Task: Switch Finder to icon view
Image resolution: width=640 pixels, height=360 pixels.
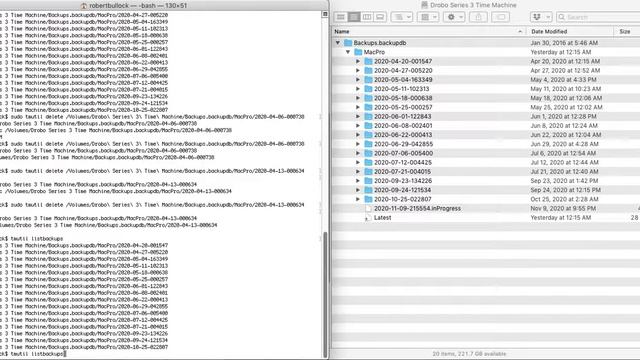Action: point(340,17)
